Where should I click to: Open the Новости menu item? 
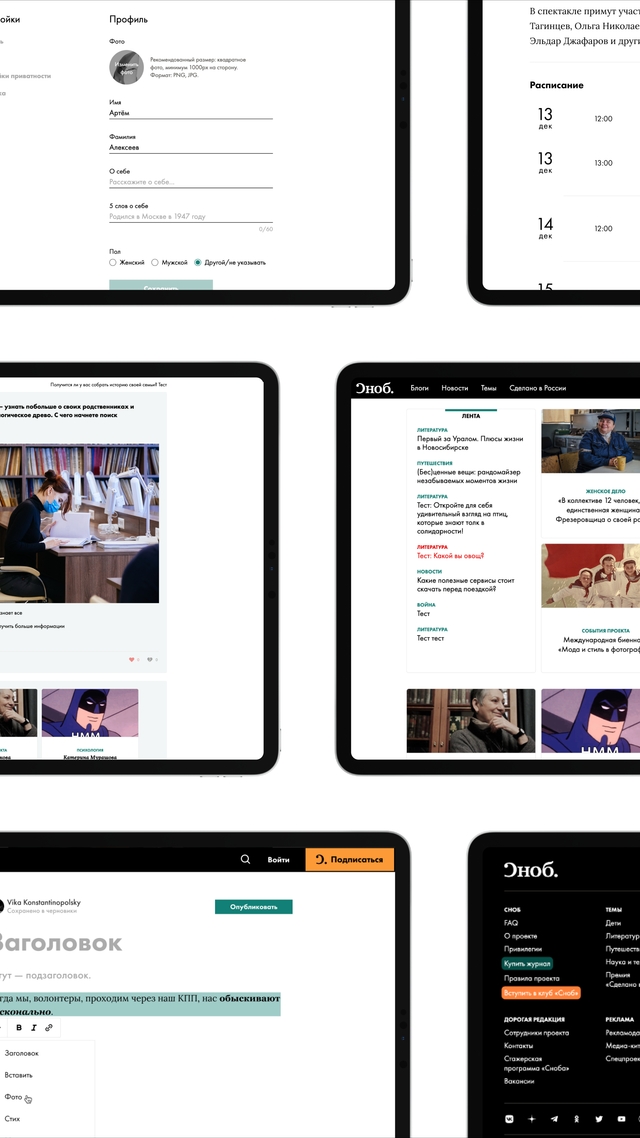[455, 388]
